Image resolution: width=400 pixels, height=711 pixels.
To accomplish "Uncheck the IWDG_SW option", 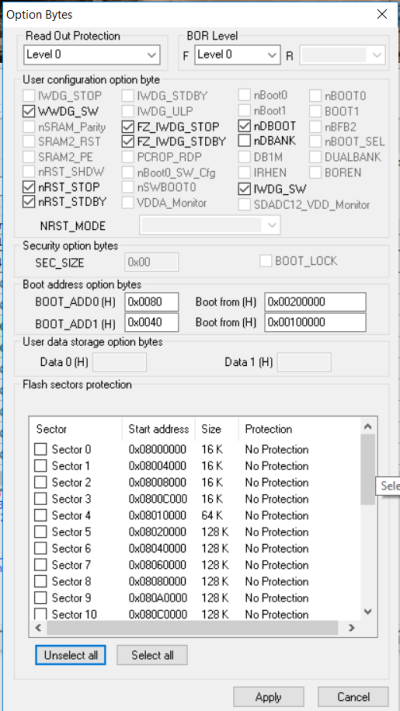I will tap(244, 189).
